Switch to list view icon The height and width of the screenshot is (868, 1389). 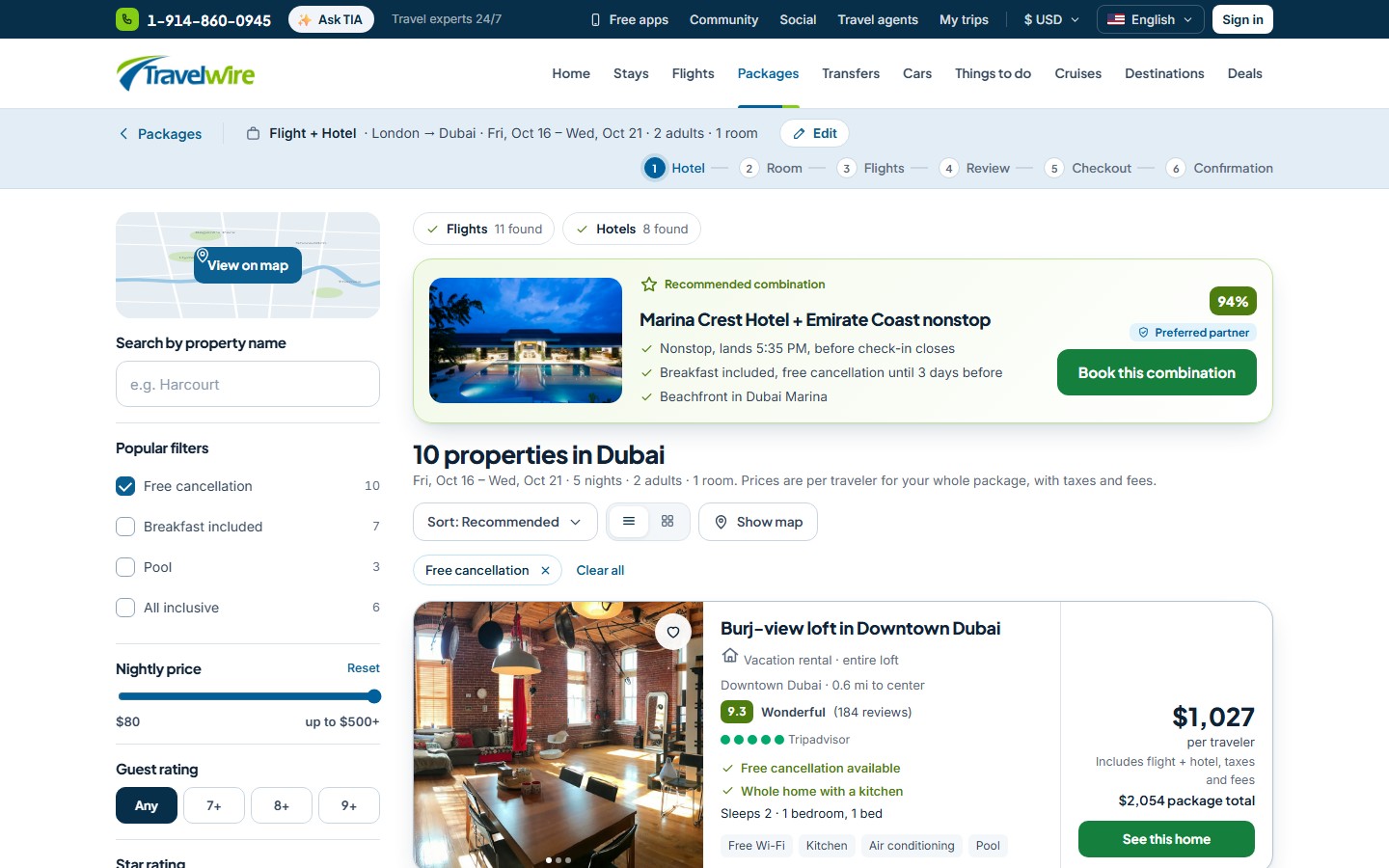pos(629,522)
